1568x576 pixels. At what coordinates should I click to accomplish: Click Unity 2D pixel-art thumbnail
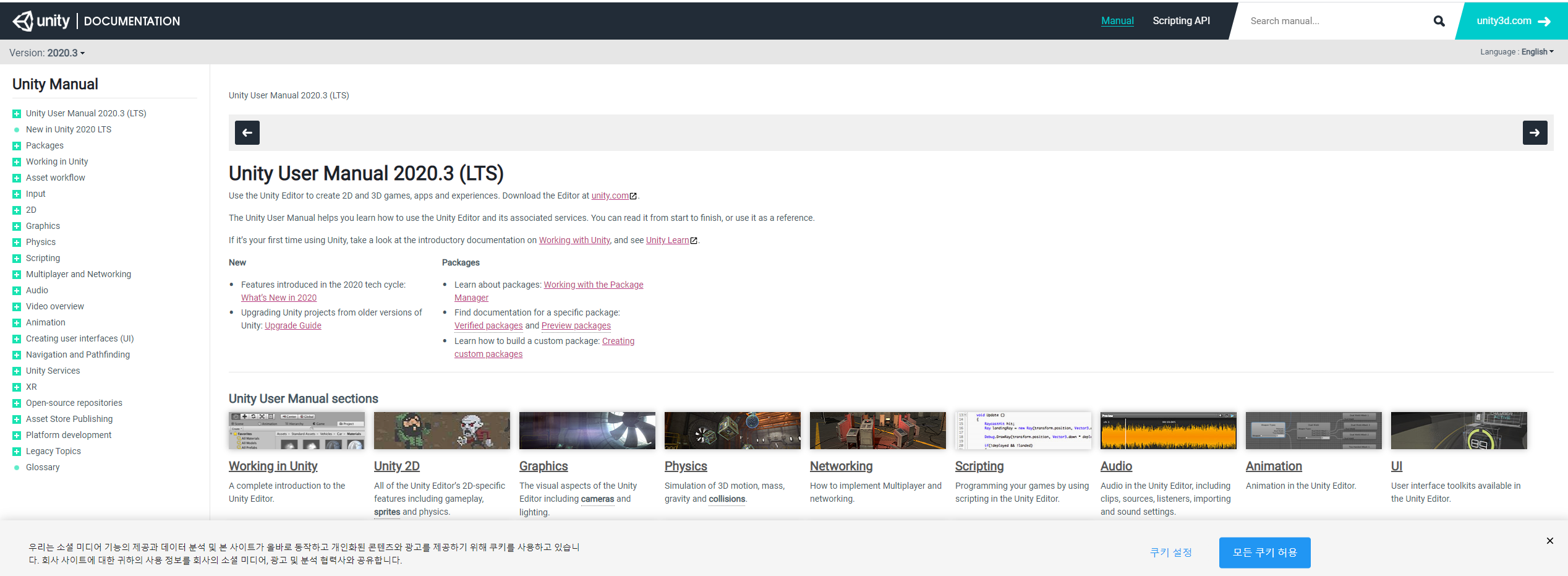pyautogui.click(x=442, y=431)
